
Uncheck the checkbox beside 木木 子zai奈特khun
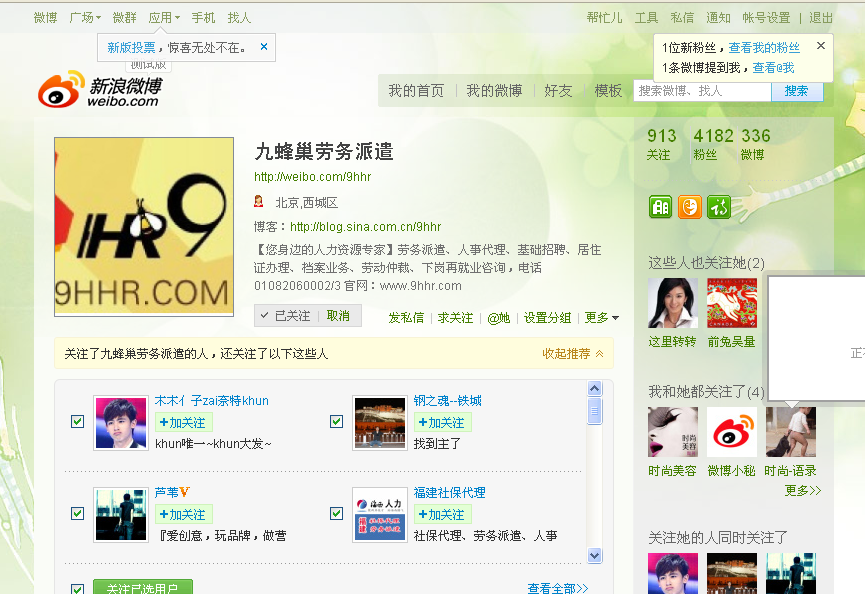(x=77, y=421)
